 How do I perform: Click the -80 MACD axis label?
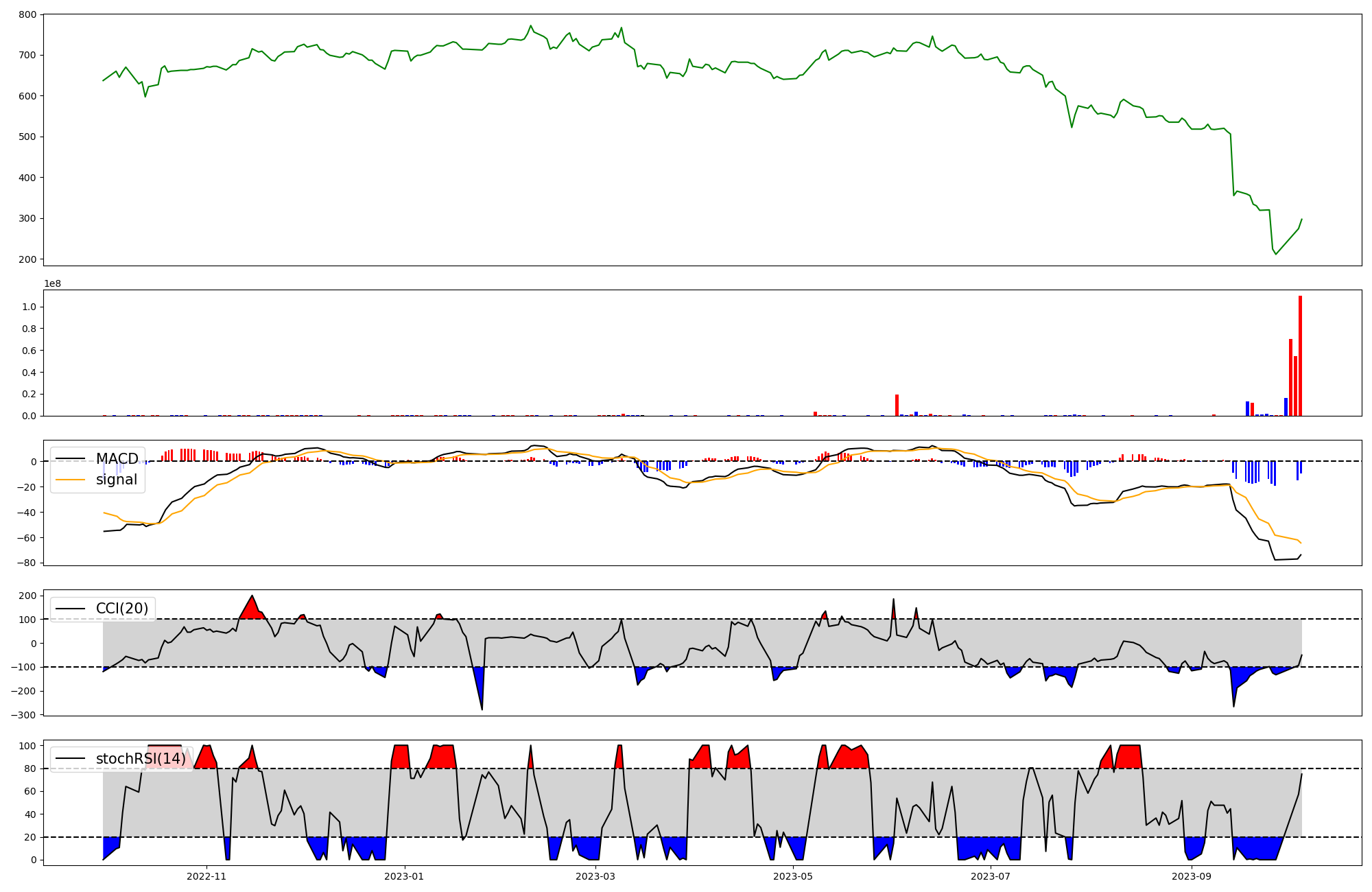[x=27, y=563]
